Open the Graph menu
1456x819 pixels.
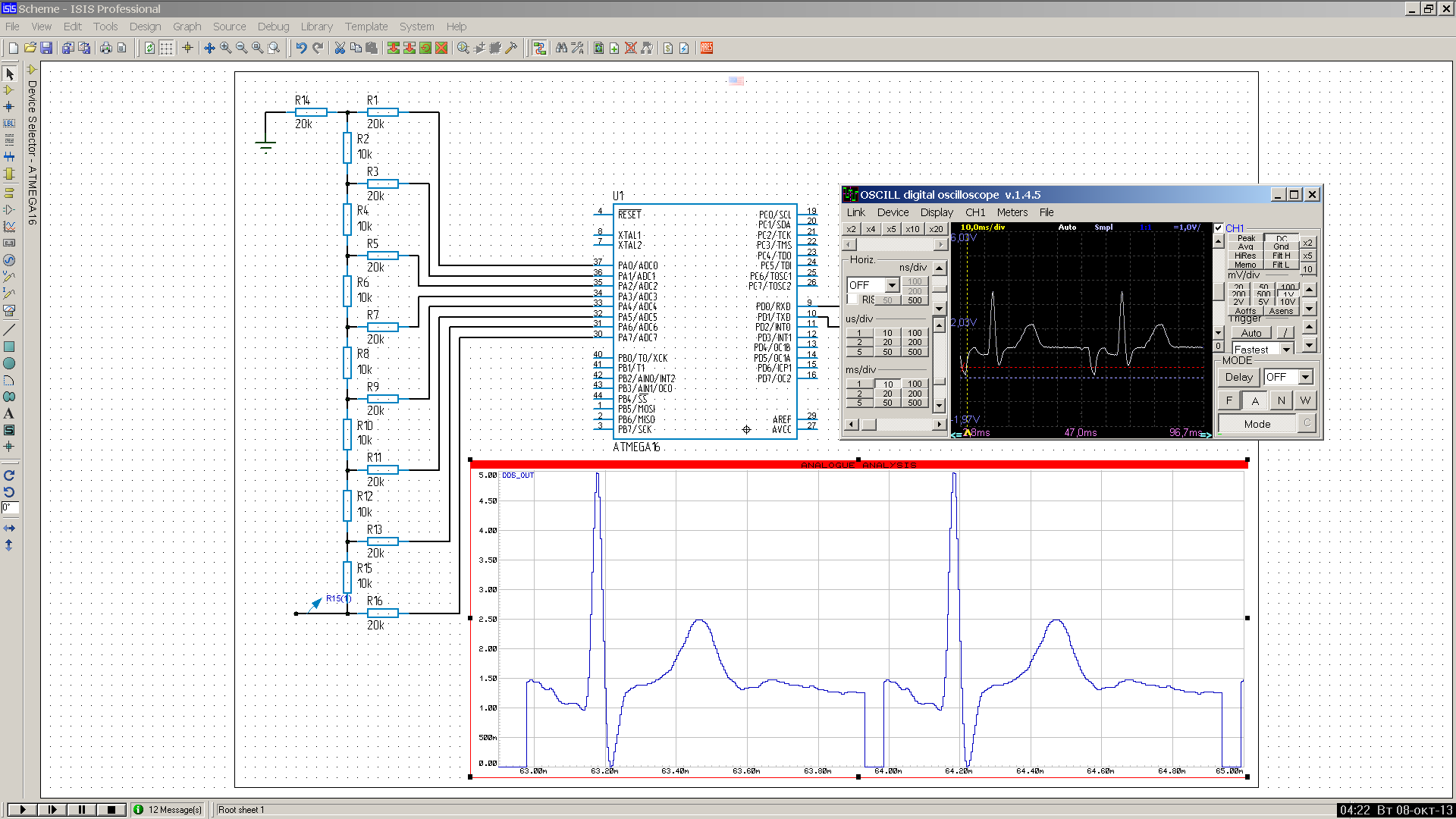point(187,27)
